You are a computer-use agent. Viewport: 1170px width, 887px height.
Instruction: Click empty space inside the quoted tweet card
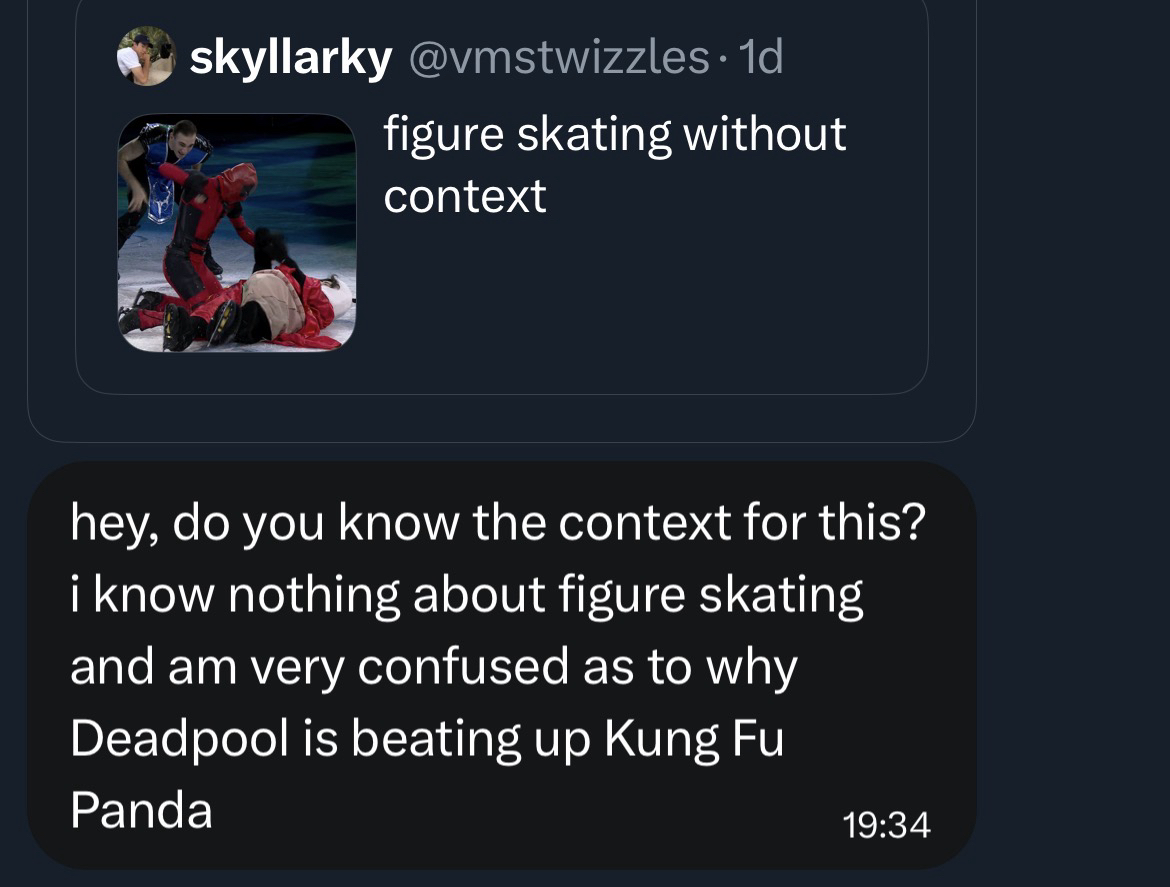640,310
